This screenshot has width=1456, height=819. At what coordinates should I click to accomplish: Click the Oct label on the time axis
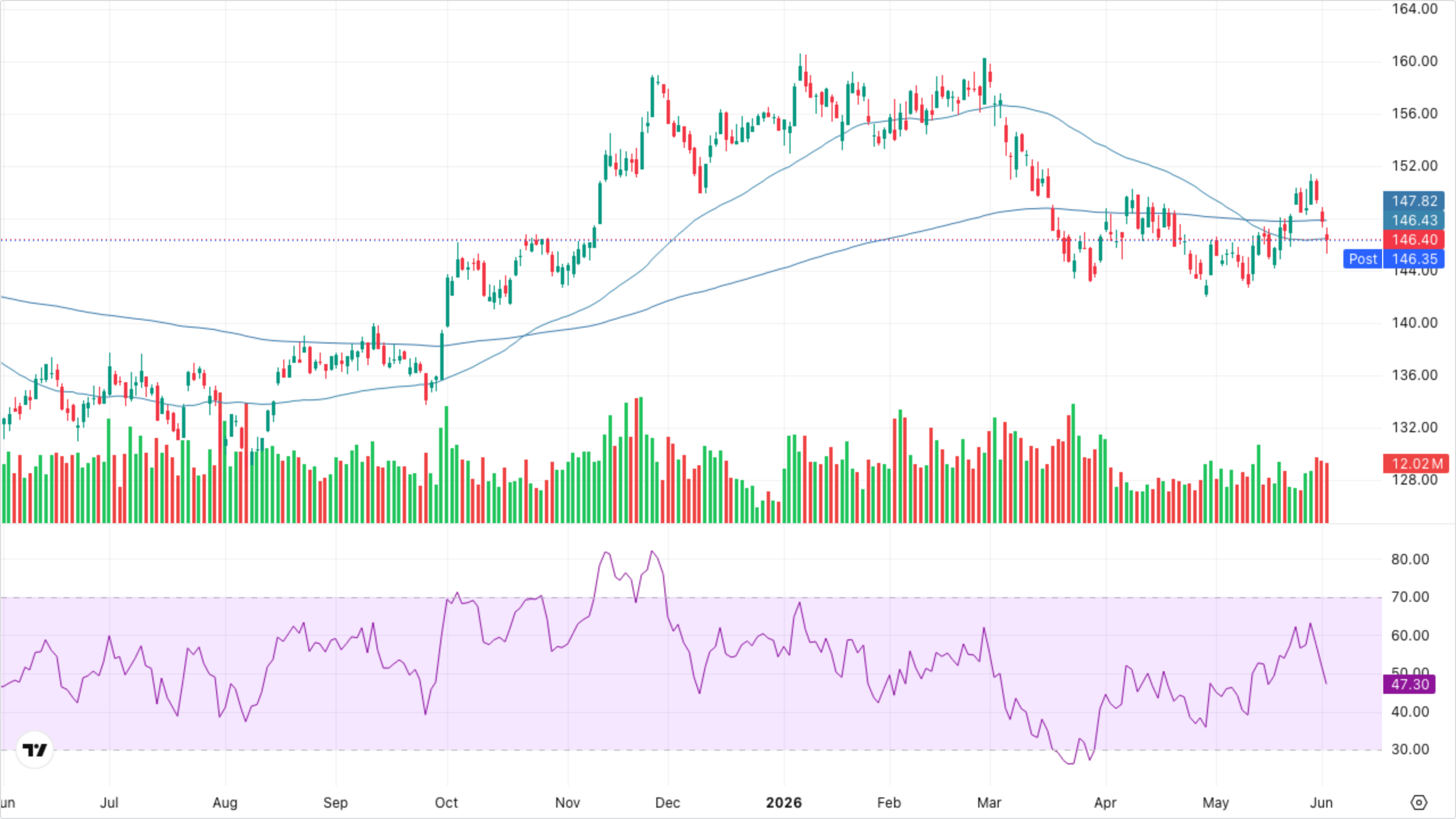(x=446, y=803)
